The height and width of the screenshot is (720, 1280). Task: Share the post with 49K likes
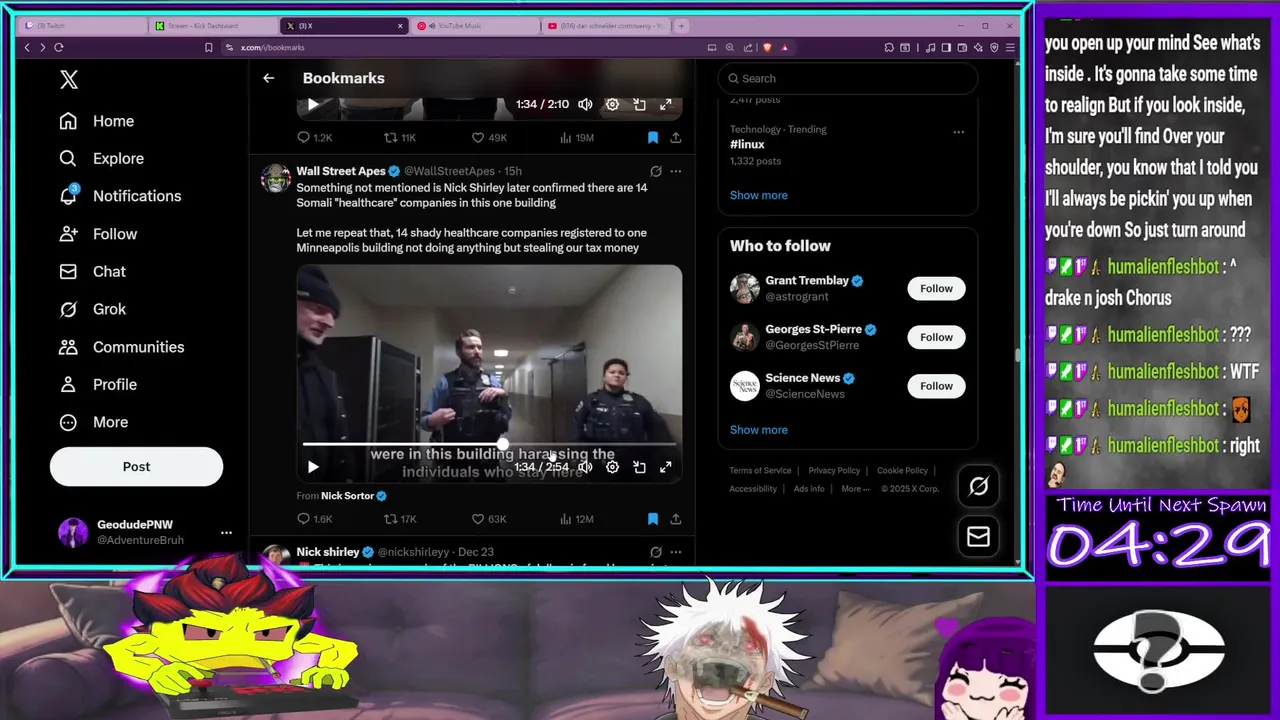coord(676,138)
